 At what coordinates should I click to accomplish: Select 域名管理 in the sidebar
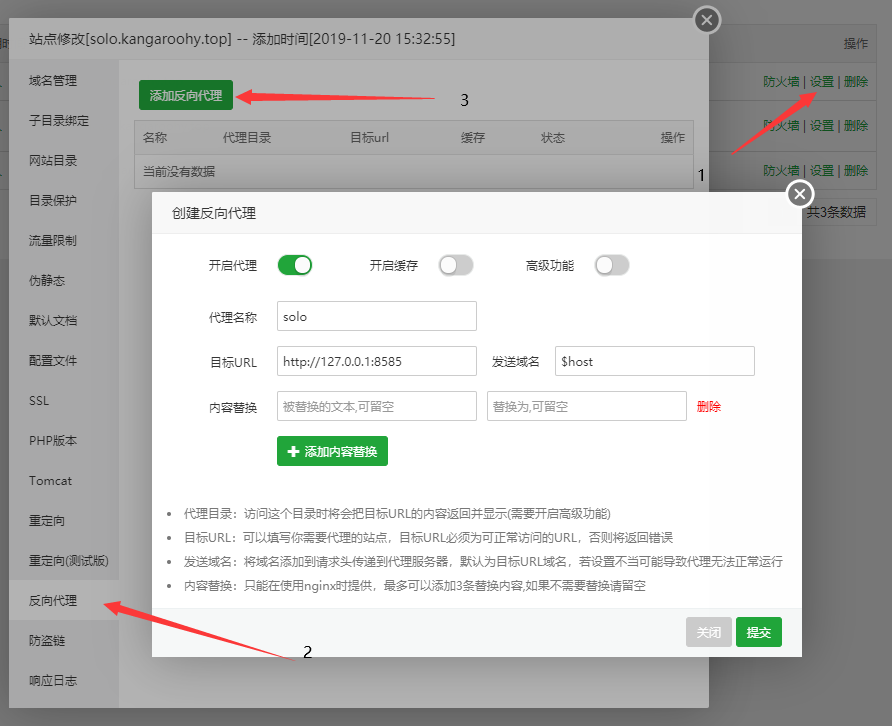53,80
